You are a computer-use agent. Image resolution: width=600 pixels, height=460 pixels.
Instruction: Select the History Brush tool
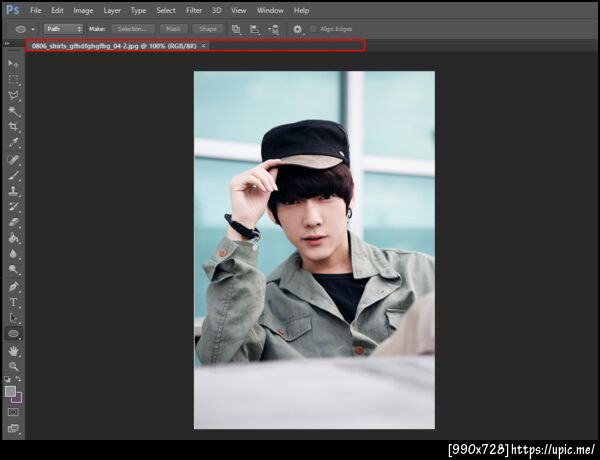13,207
